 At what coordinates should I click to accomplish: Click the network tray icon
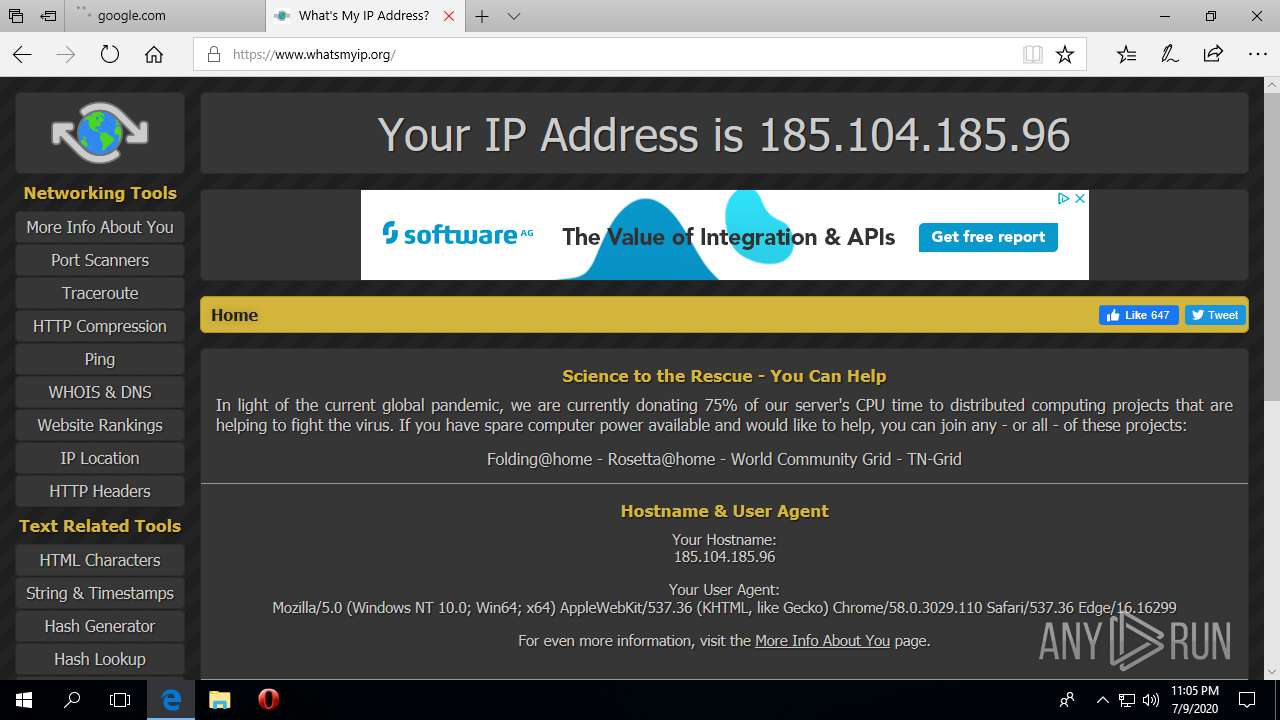[x=1127, y=700]
